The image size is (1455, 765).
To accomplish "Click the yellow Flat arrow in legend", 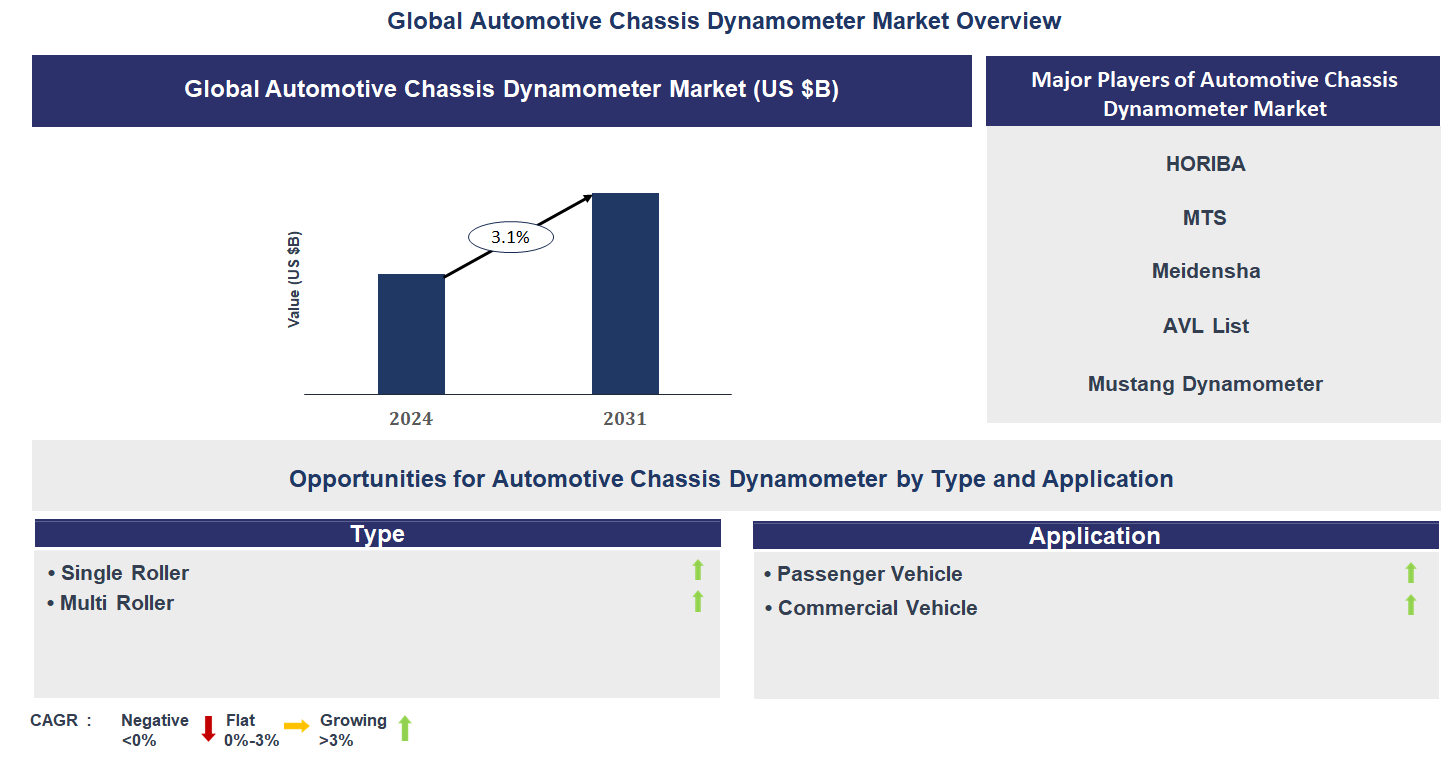I will [296, 727].
